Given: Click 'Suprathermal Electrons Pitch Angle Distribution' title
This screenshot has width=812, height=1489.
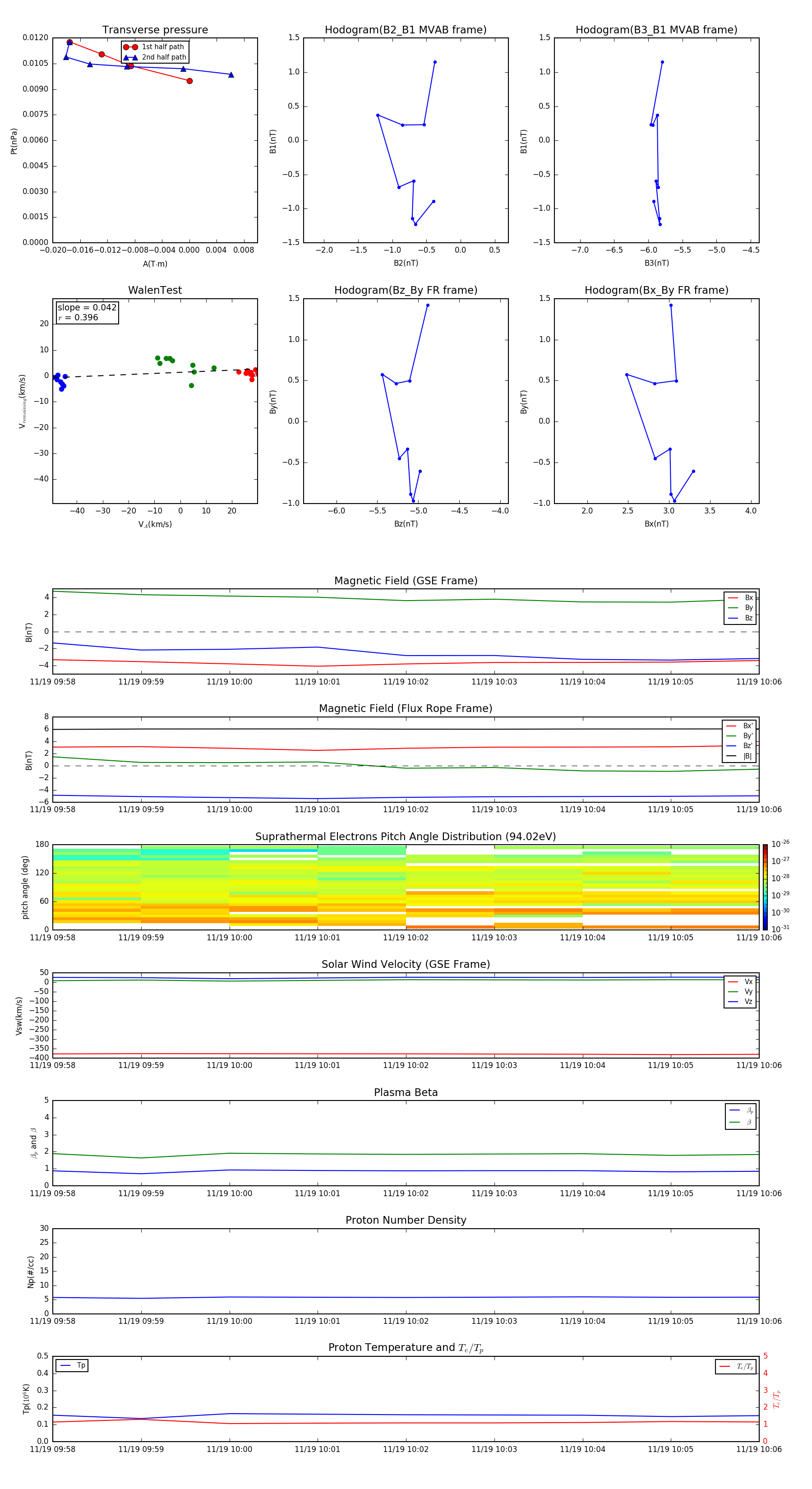Looking at the screenshot, I should point(406,837).
